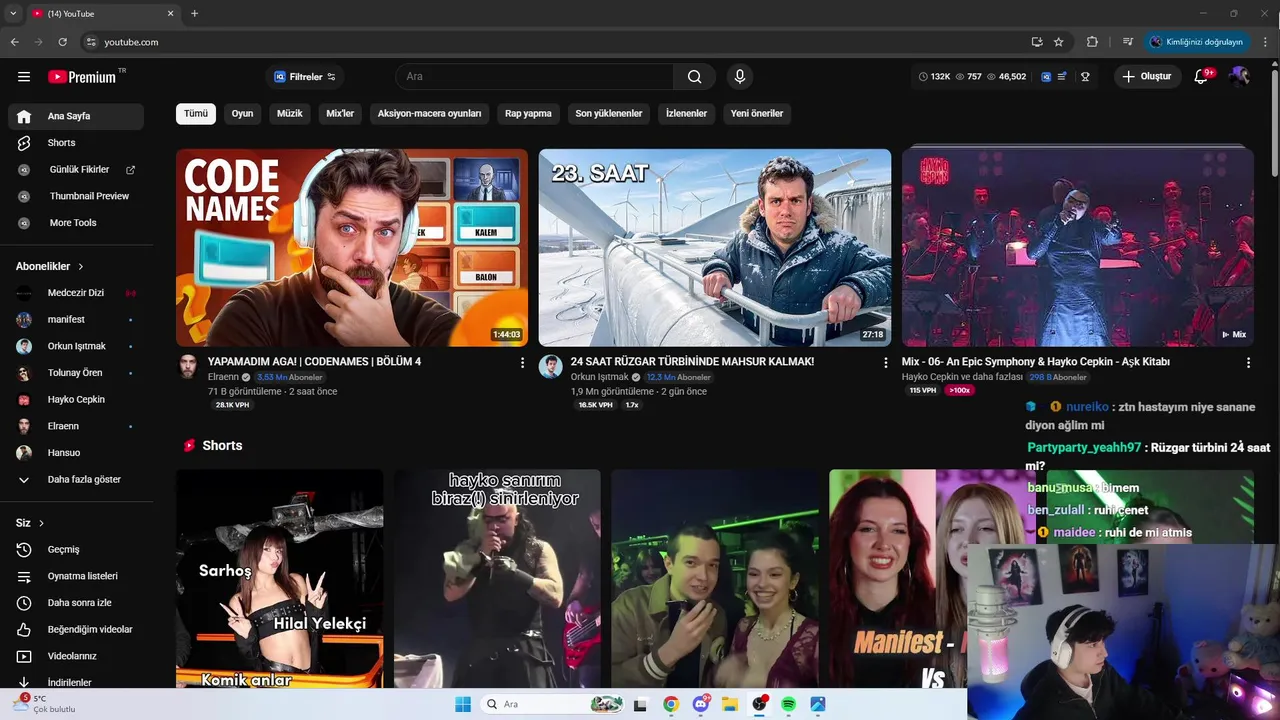Open a new browser tab
Viewport: 1280px width, 720px height.
(194, 13)
